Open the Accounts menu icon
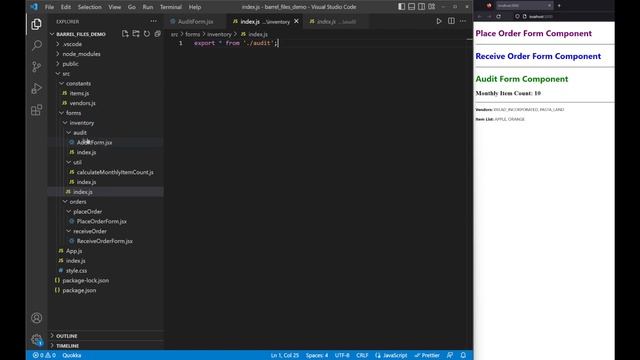This screenshot has height=360, width=640. click(x=36, y=318)
